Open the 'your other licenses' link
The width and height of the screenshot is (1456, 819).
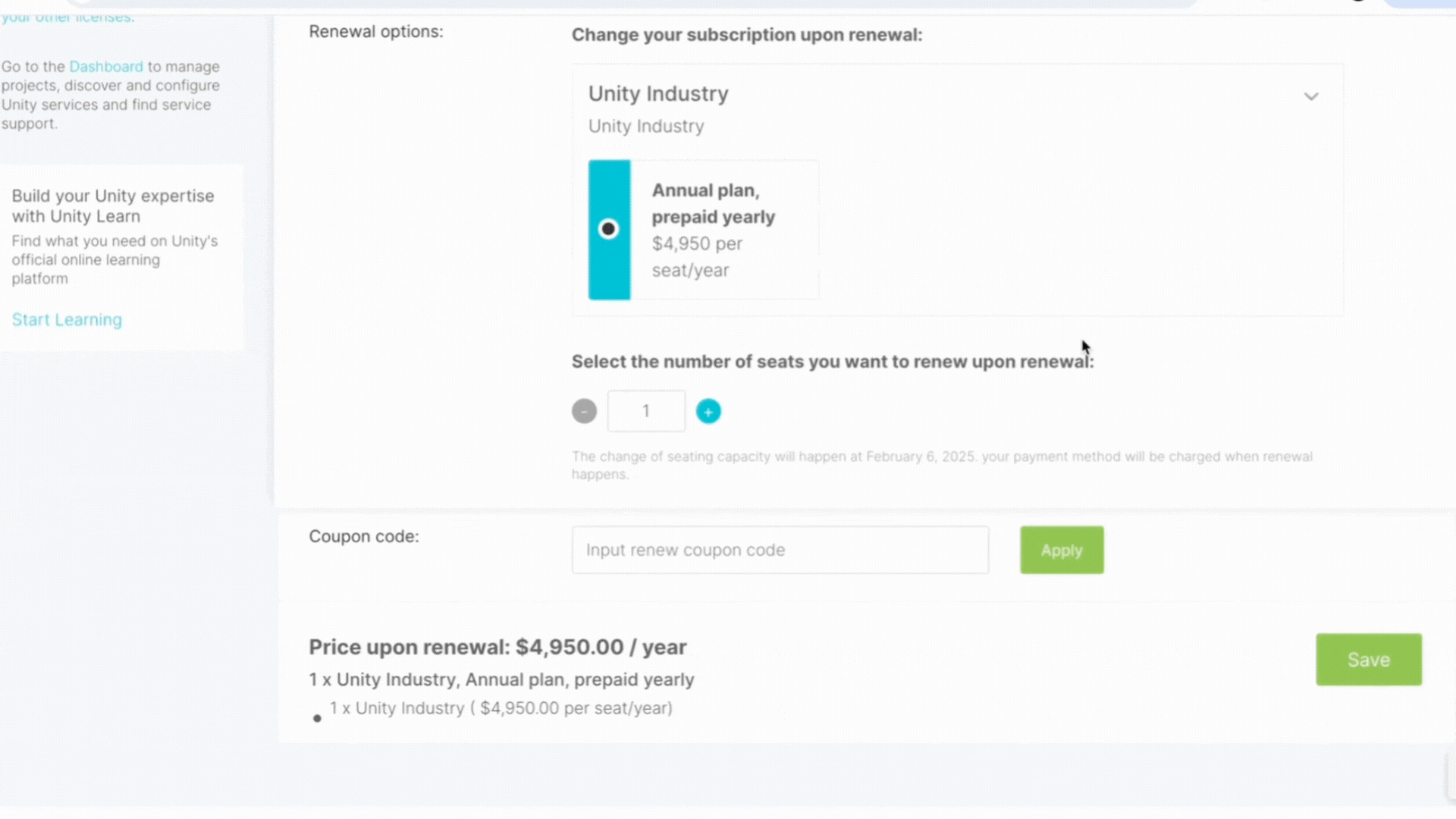[x=67, y=17]
